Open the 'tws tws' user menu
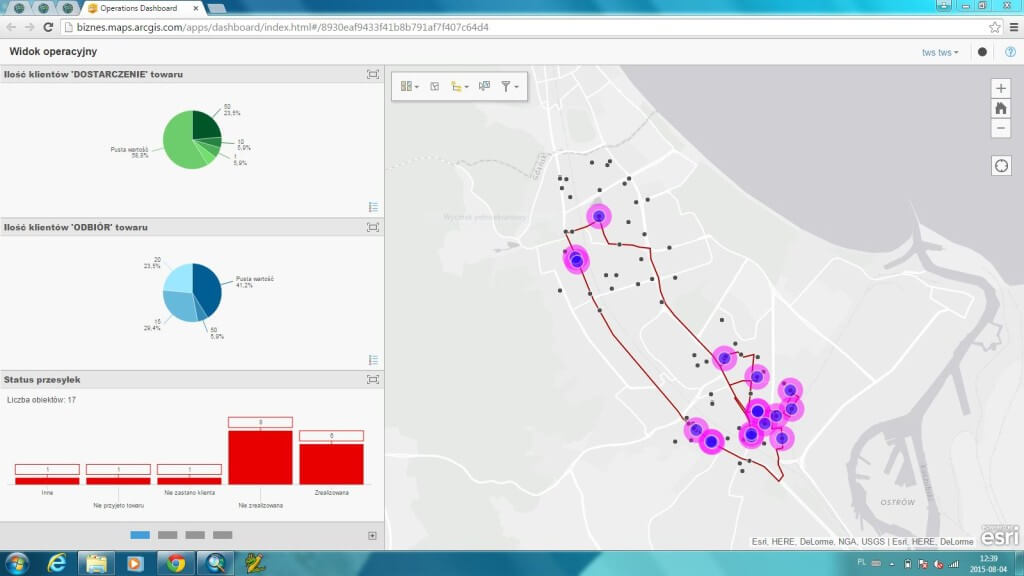The width and height of the screenshot is (1024, 576). click(x=940, y=52)
